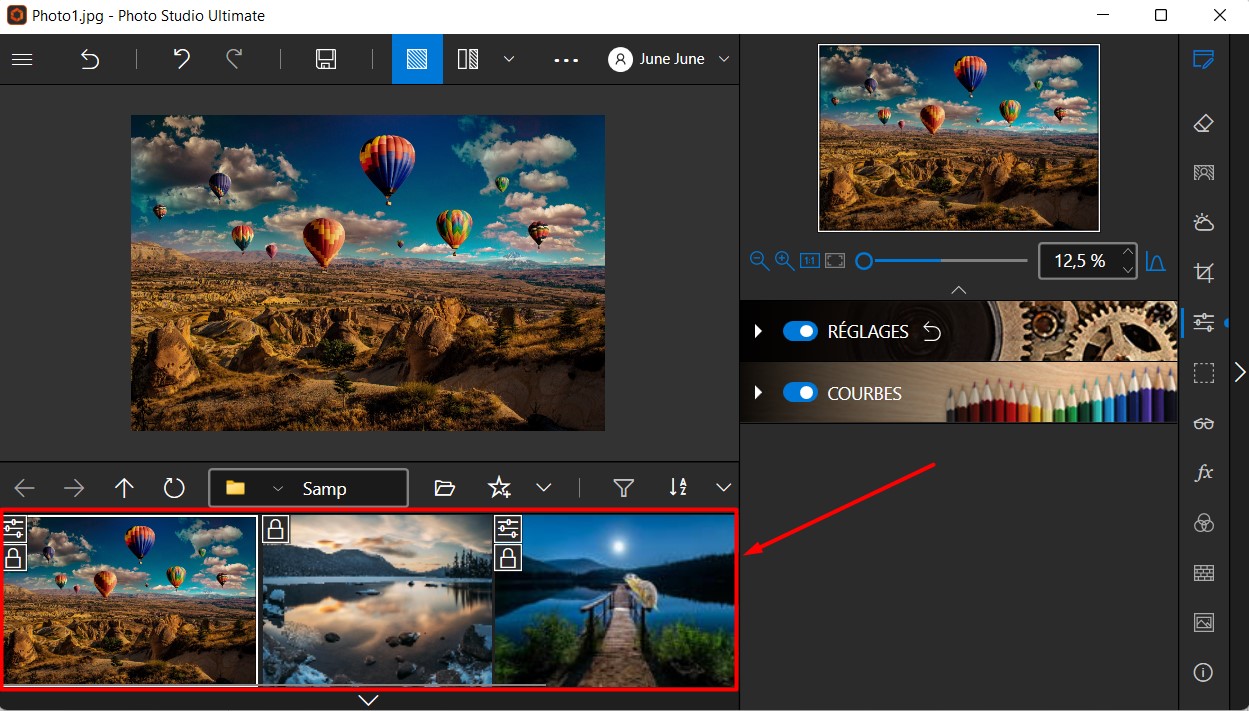Open the favorites dropdown arrow
The image size is (1249, 711).
543,488
